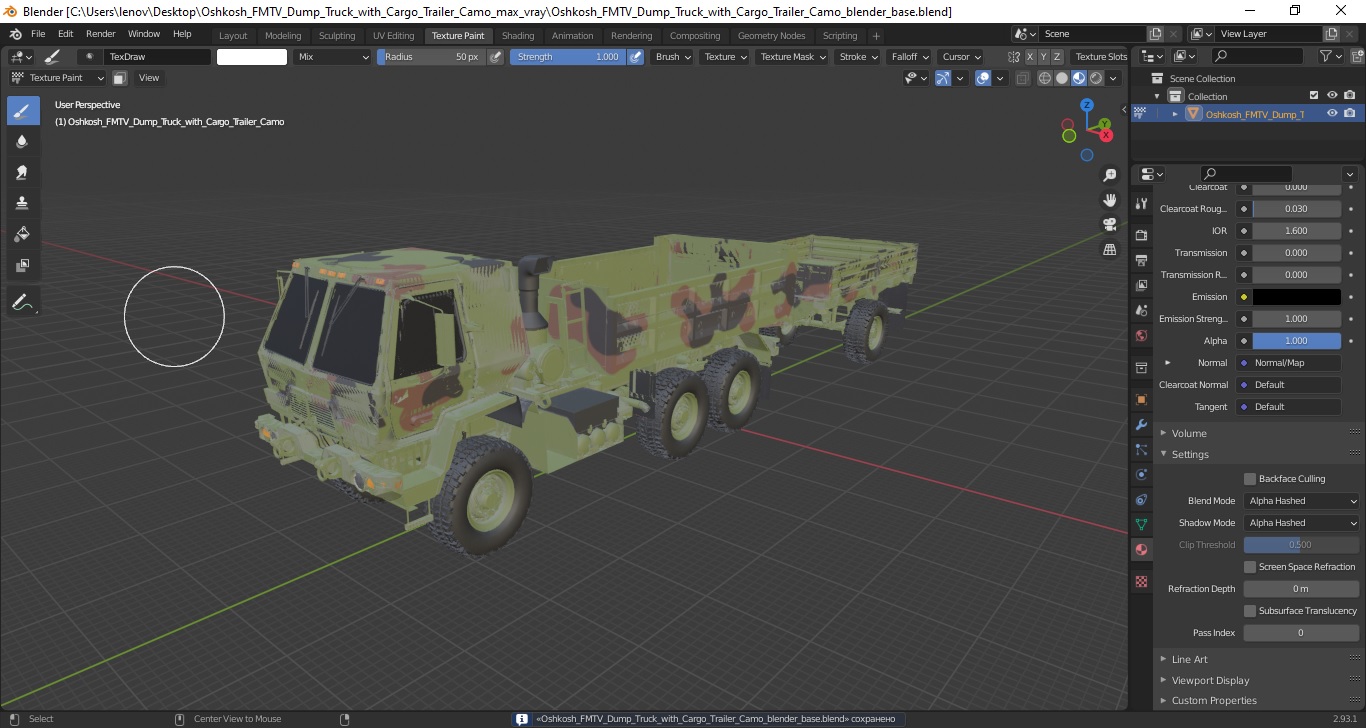1366x728 pixels.
Task: Open the Object properties tab
Action: pyautogui.click(x=1141, y=400)
